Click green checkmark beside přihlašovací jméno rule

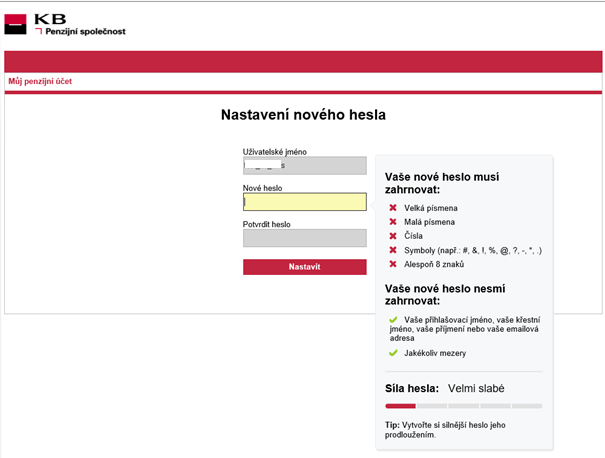393,319
